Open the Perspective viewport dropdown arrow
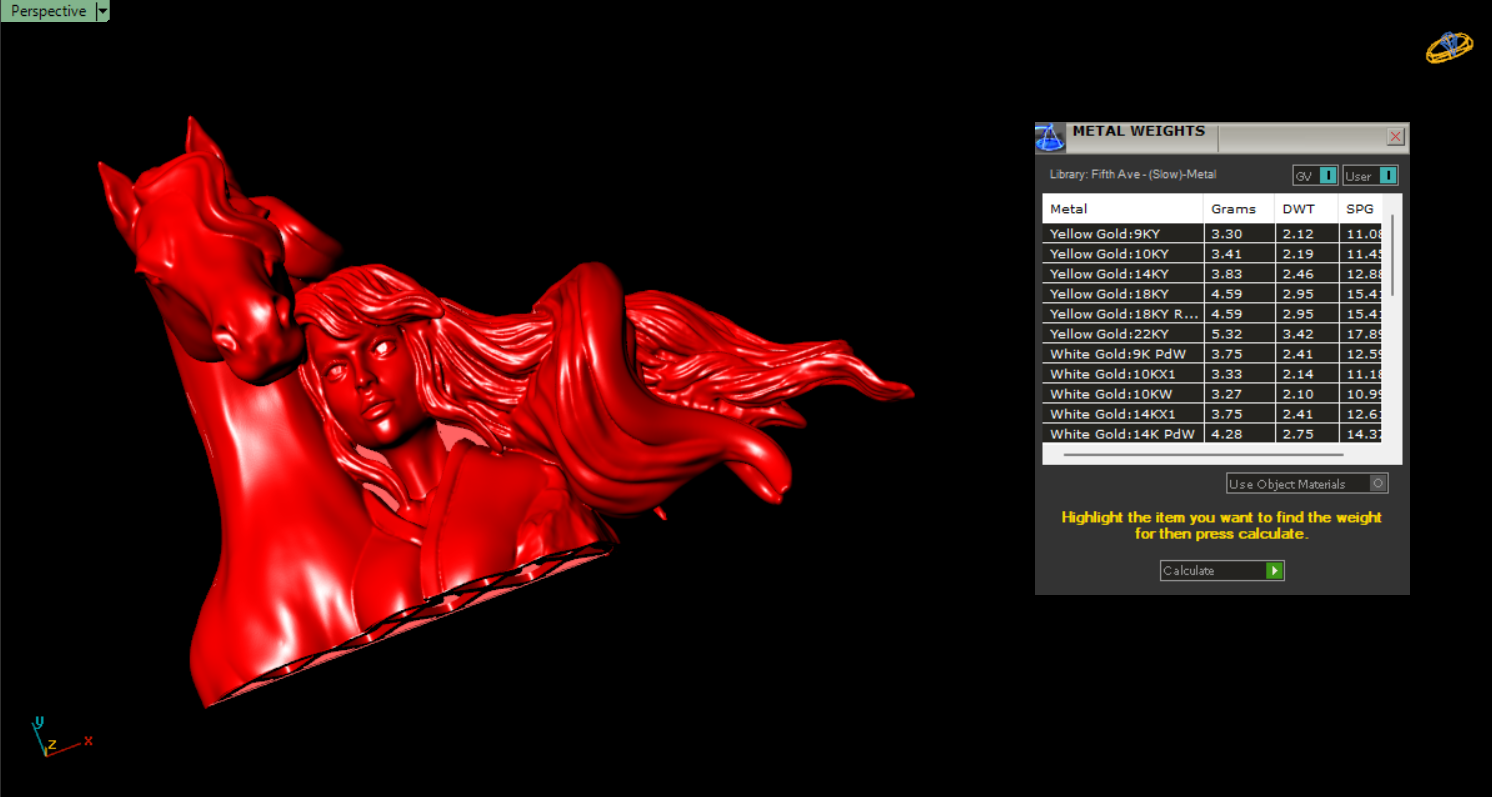 (102, 11)
